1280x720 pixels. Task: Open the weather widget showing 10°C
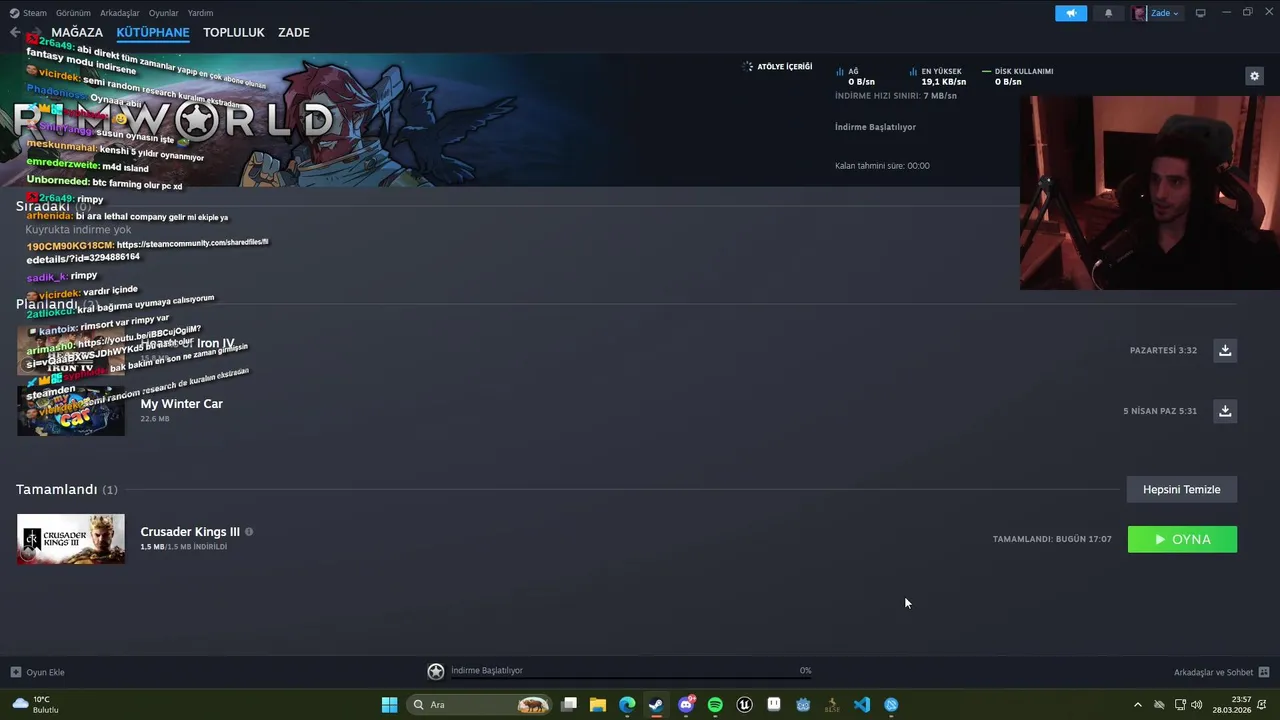point(36,705)
